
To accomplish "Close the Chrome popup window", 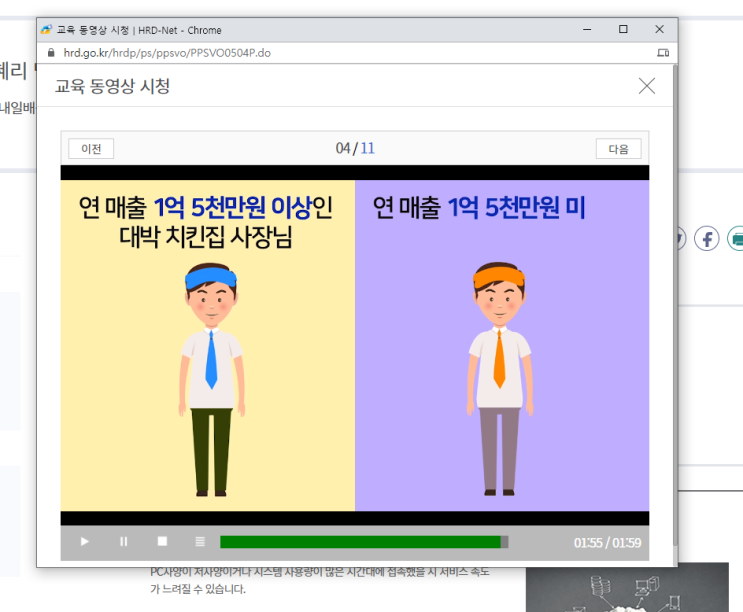I will point(659,29).
